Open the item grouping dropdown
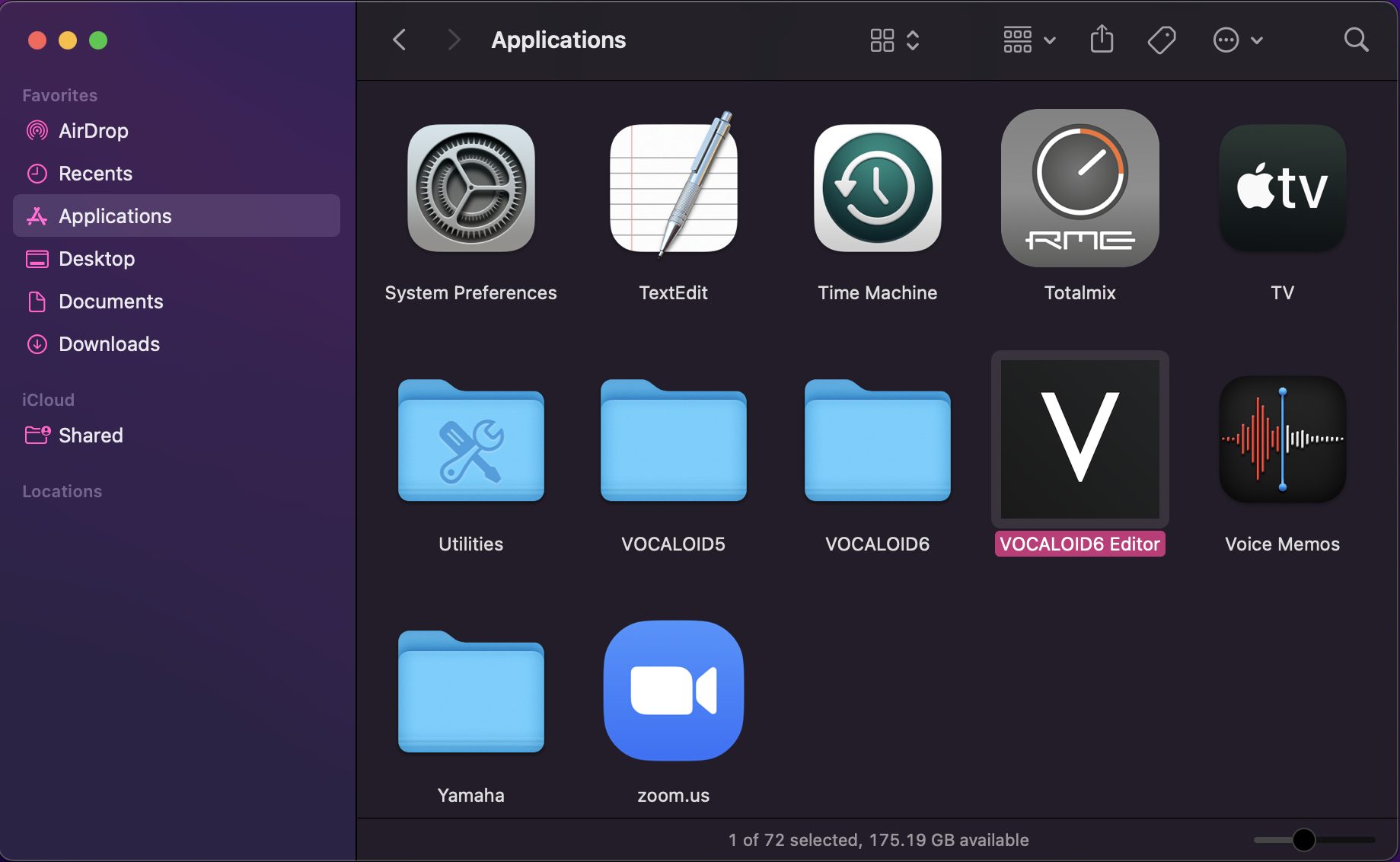This screenshot has width=1400, height=862. [x=1028, y=40]
